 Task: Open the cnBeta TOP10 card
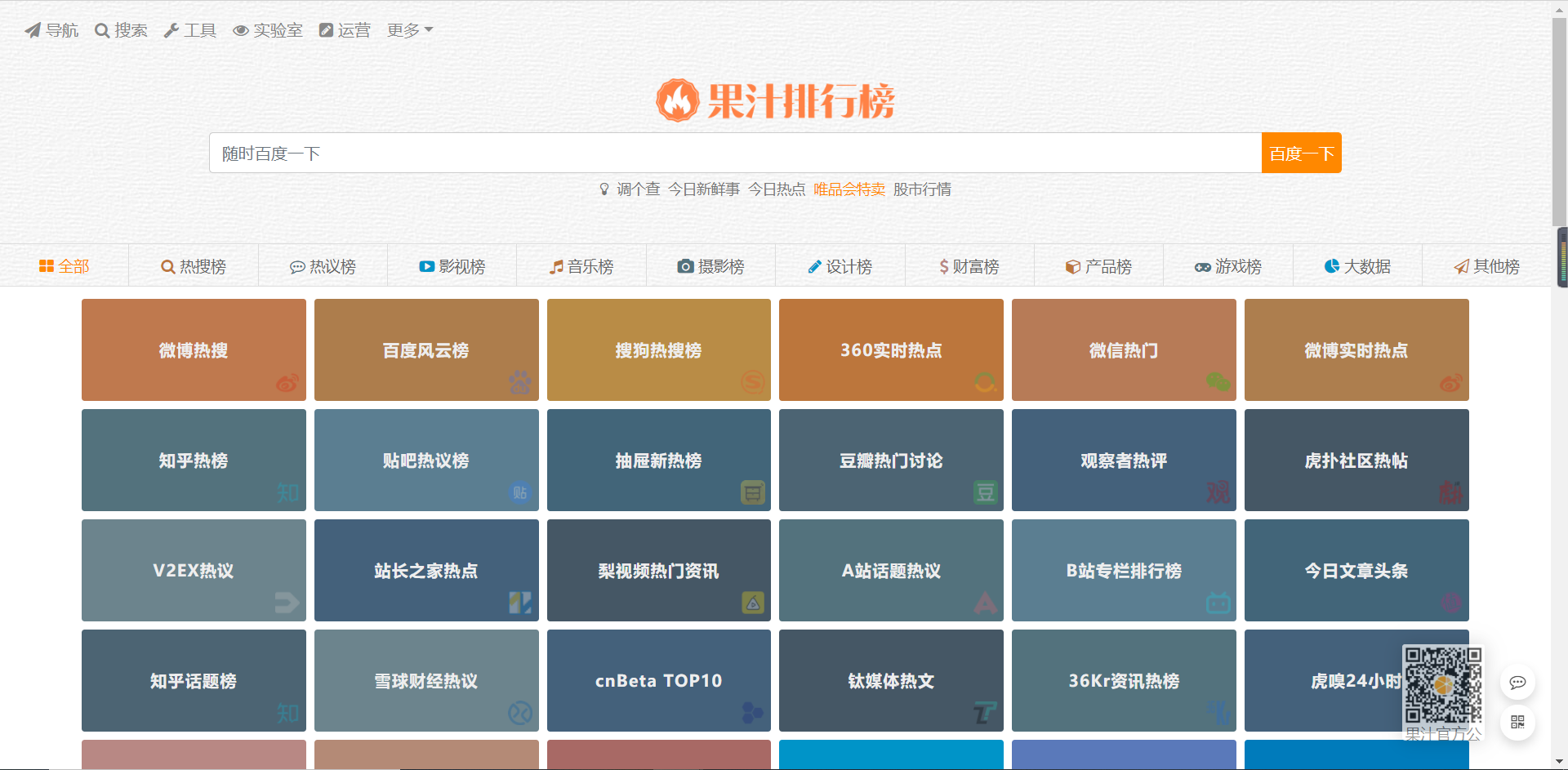point(659,680)
